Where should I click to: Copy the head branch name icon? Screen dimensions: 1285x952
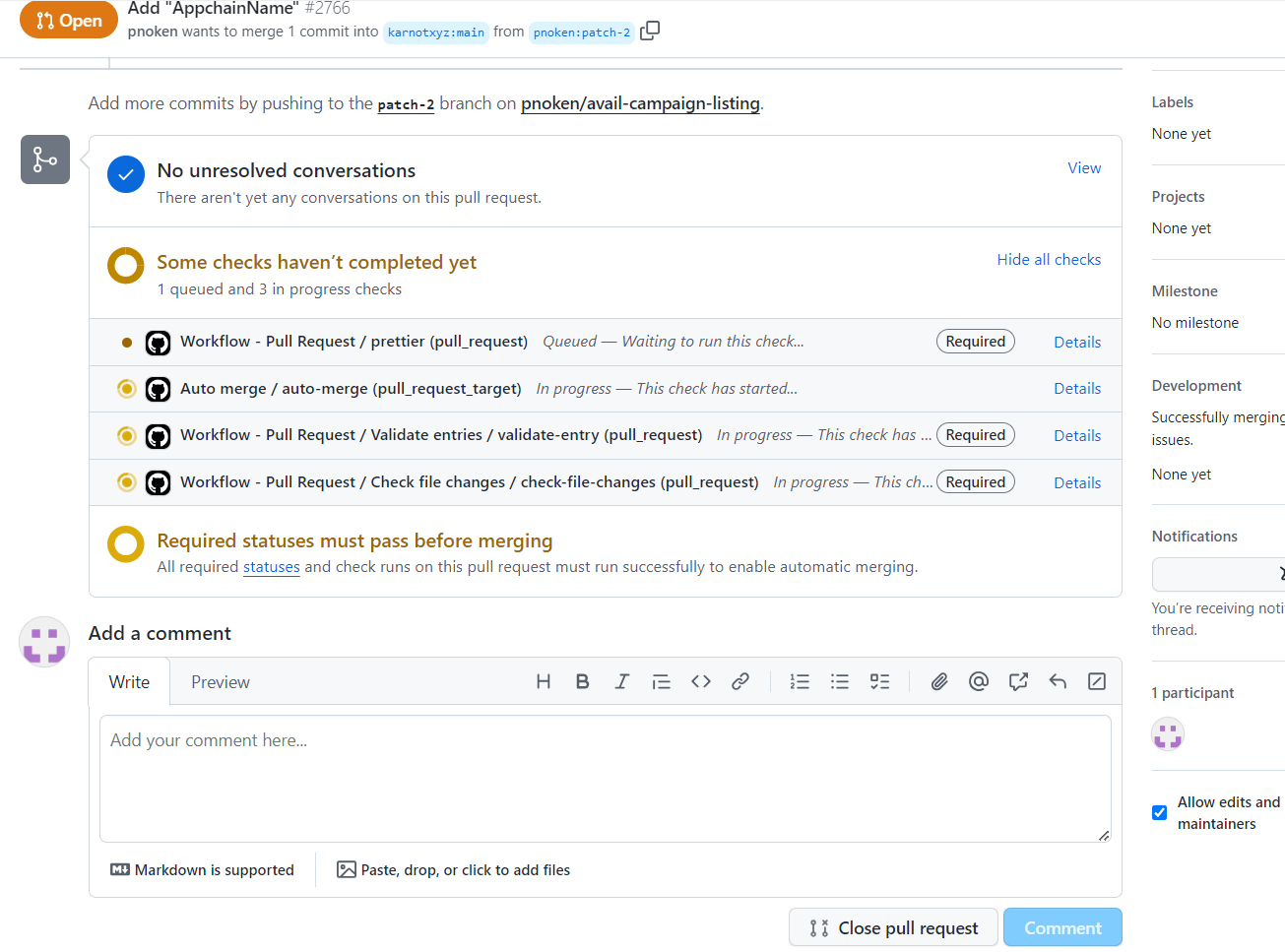(x=650, y=32)
